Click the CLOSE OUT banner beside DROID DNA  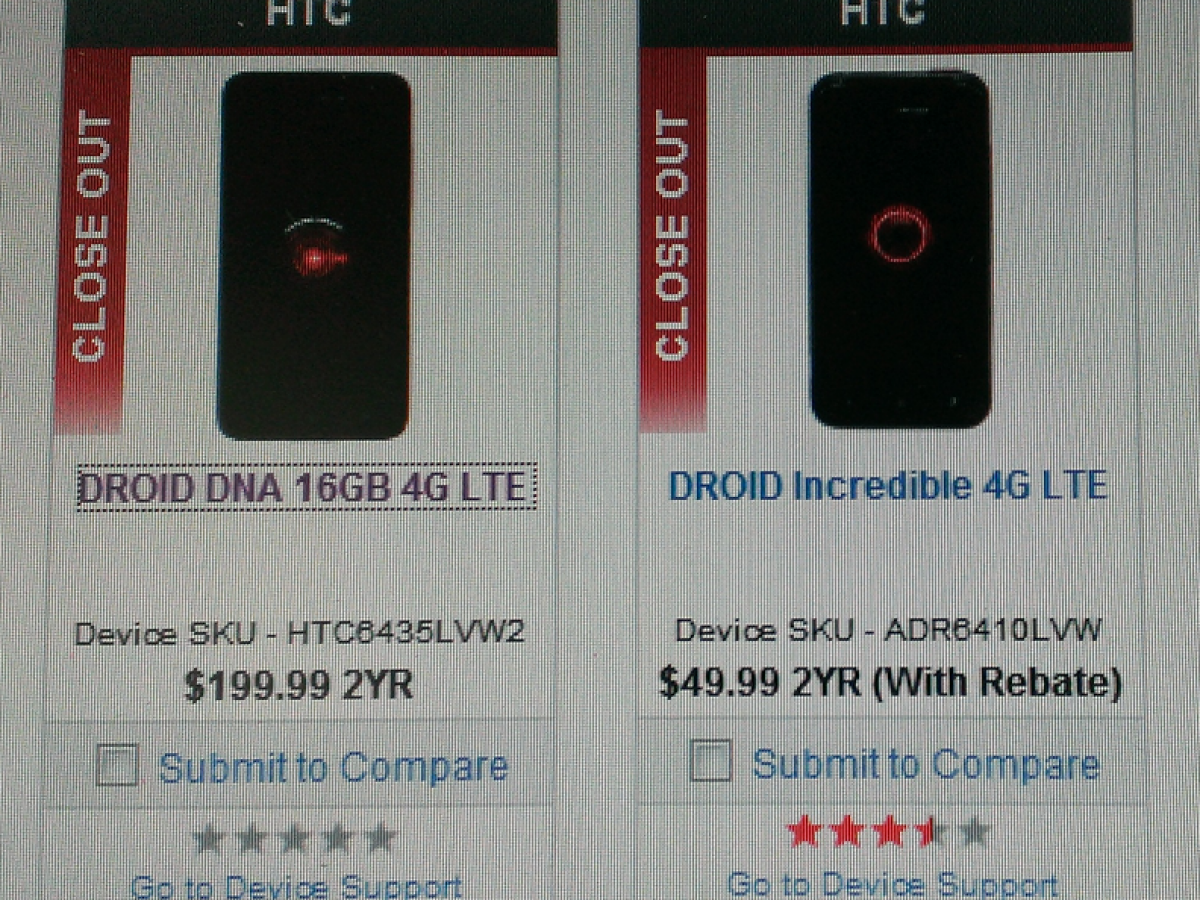click(93, 240)
